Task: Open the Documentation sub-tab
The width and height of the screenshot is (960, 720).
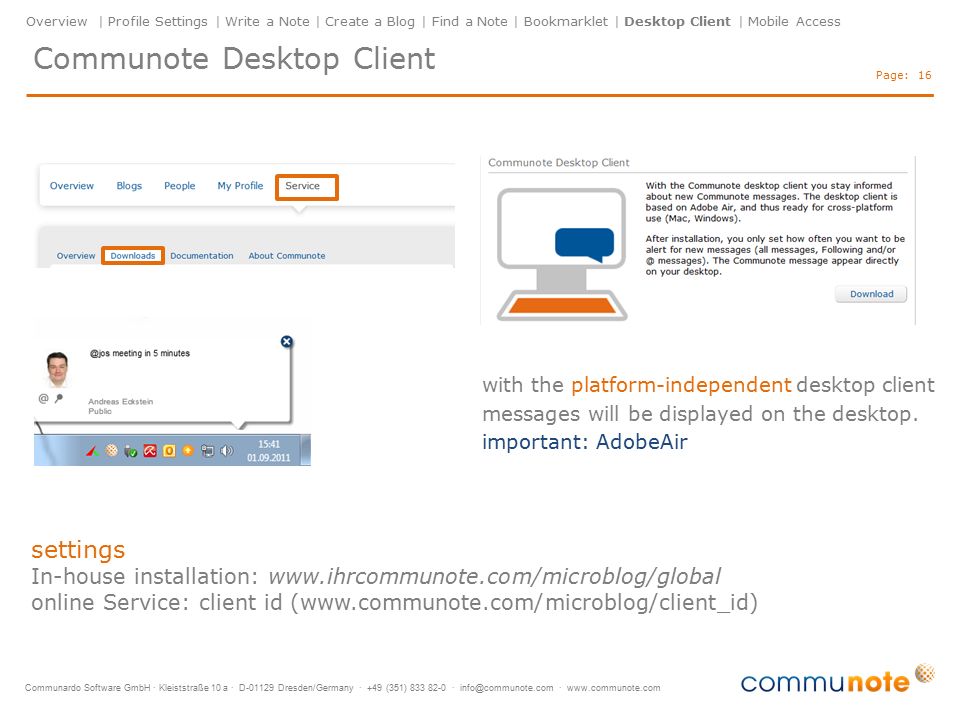Action: 202,256
